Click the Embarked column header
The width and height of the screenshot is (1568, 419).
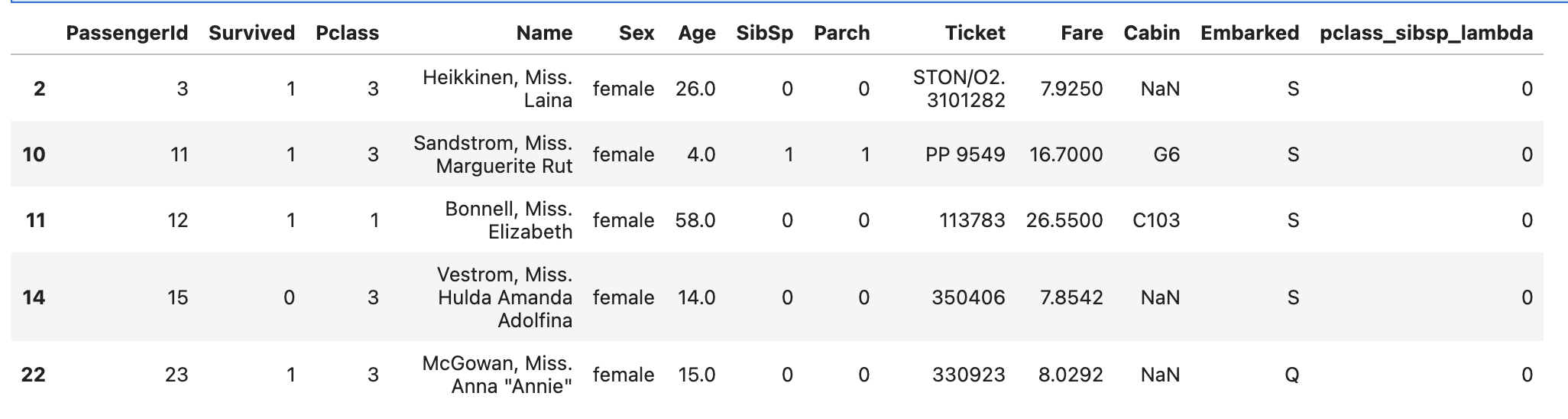pos(1249,33)
